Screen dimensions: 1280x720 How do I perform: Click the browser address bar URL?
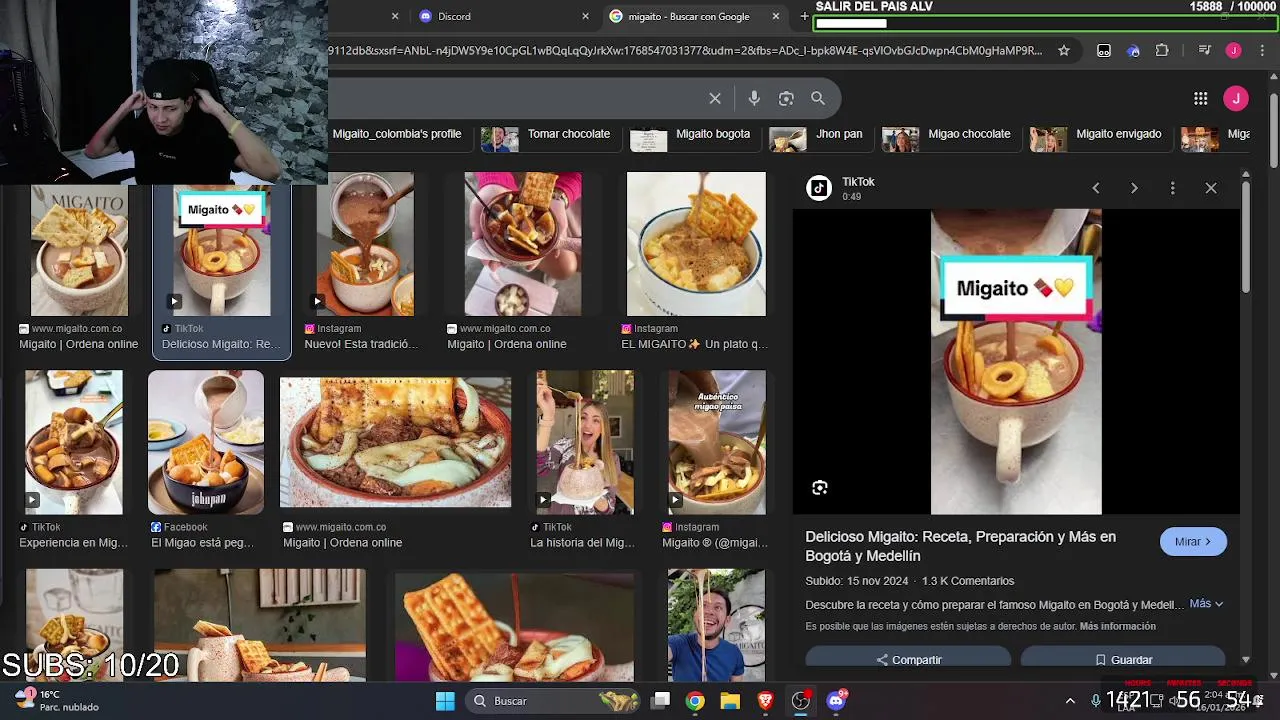[x=685, y=50]
